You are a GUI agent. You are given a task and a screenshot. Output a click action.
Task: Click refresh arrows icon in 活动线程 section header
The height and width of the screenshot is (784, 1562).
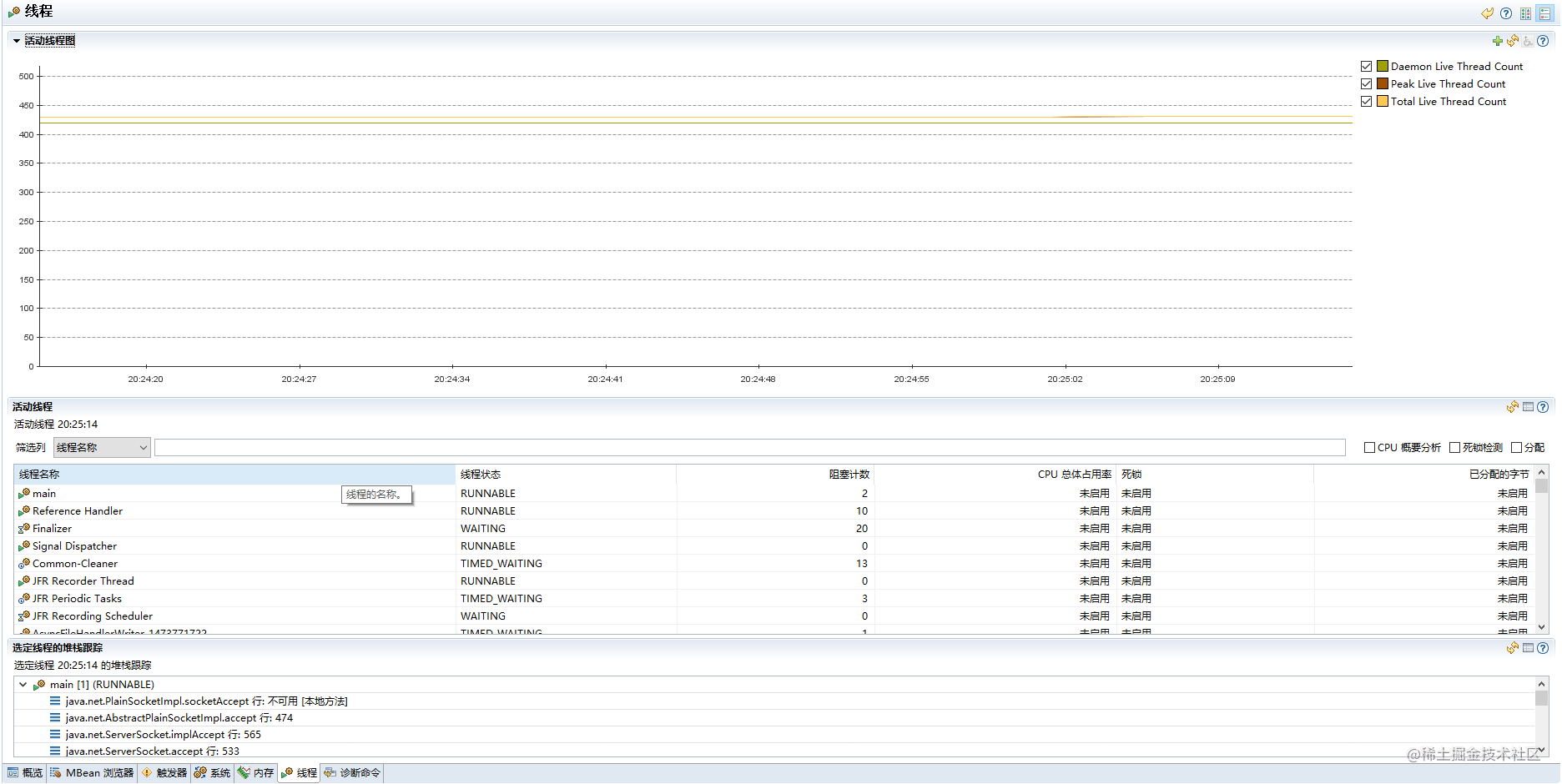pyautogui.click(x=1513, y=407)
